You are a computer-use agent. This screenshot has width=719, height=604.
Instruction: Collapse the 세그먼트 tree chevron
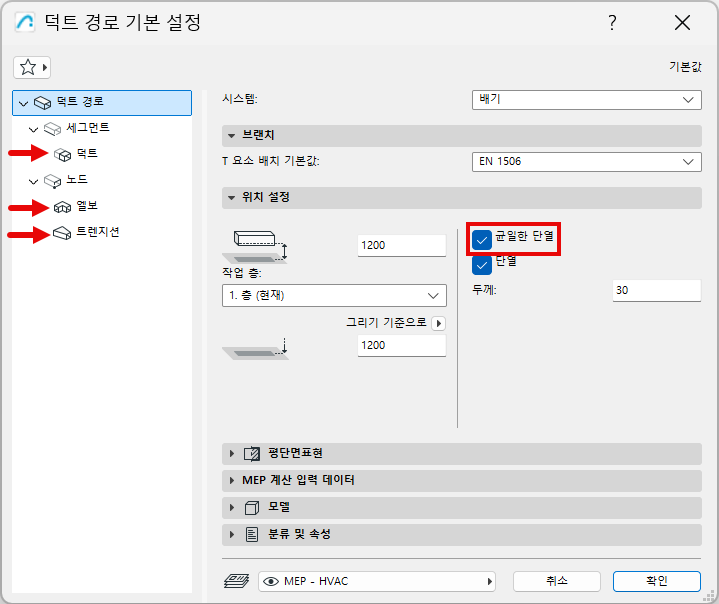(33, 130)
